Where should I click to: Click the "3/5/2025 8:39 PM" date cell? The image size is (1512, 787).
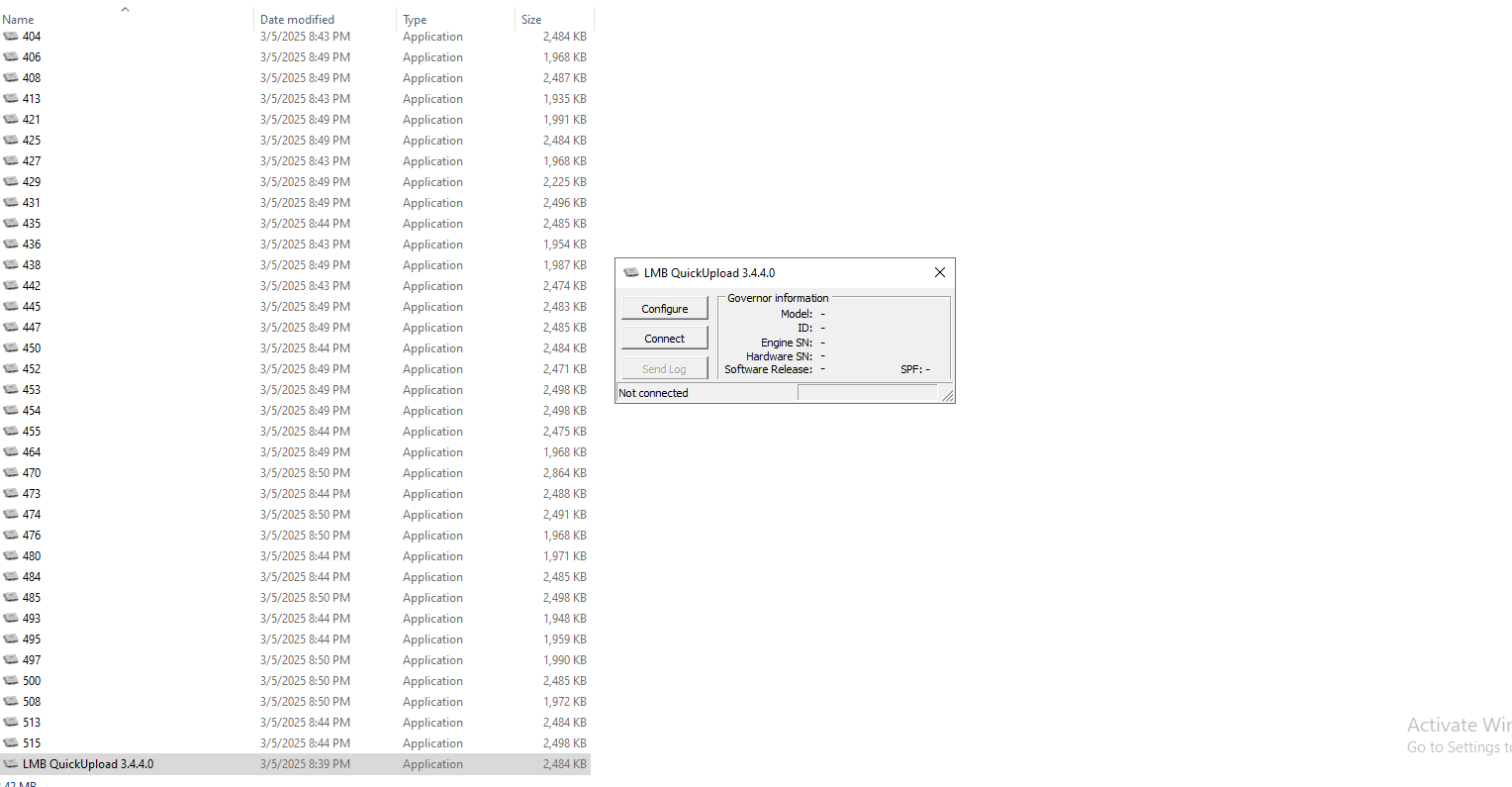(305, 764)
